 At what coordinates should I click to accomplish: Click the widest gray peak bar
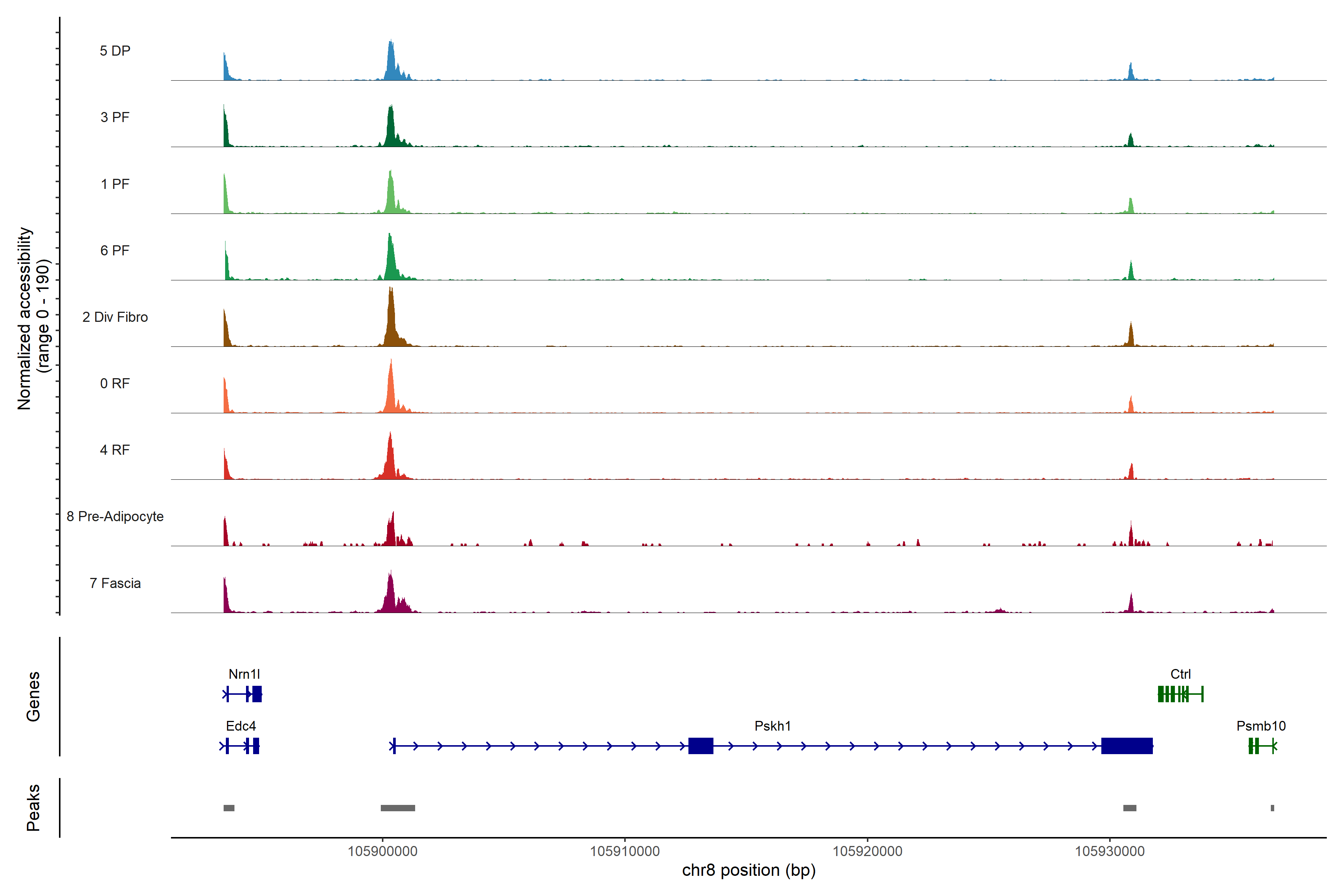(x=398, y=808)
